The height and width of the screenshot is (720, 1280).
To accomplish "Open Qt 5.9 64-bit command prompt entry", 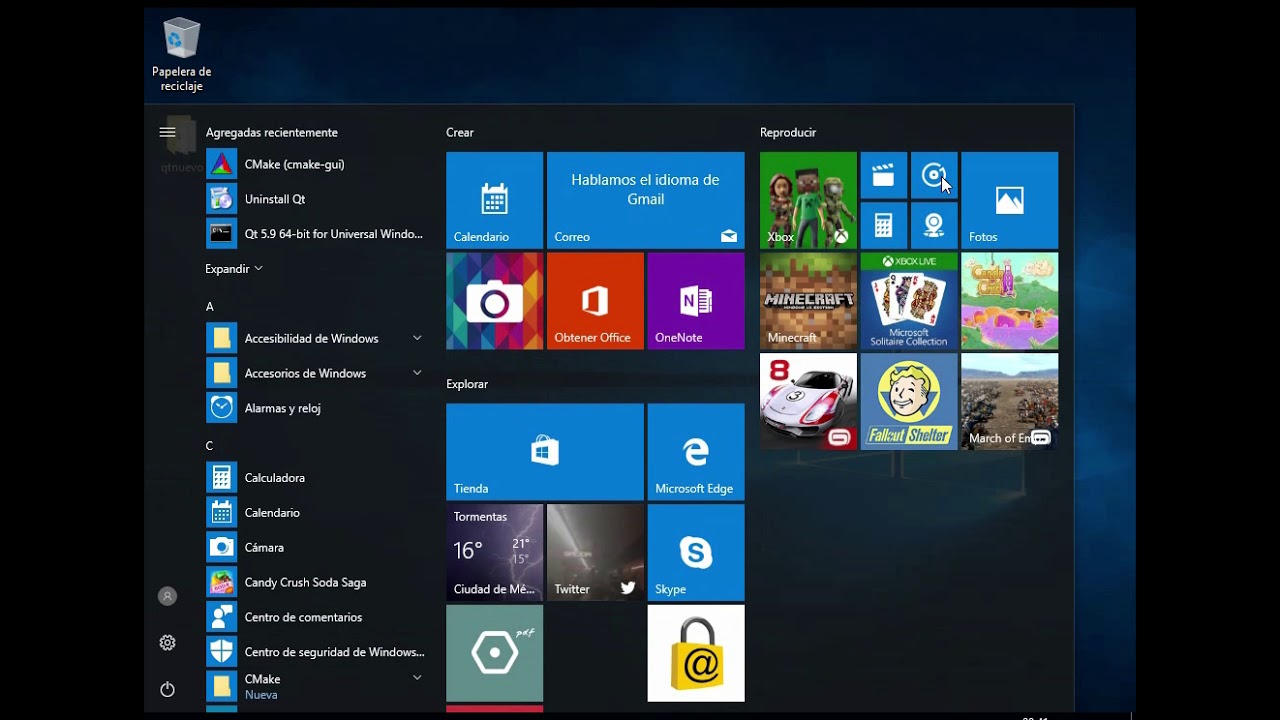I will 315,234.
